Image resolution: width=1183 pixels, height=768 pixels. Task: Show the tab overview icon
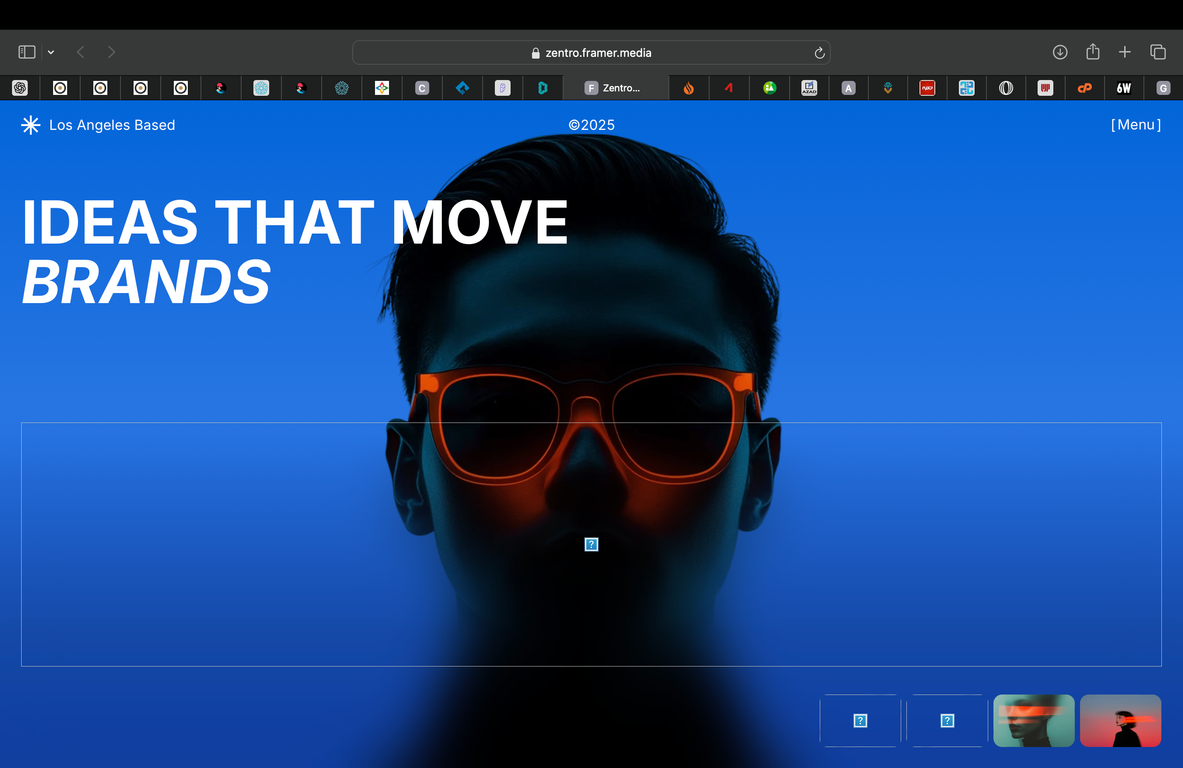(1158, 52)
